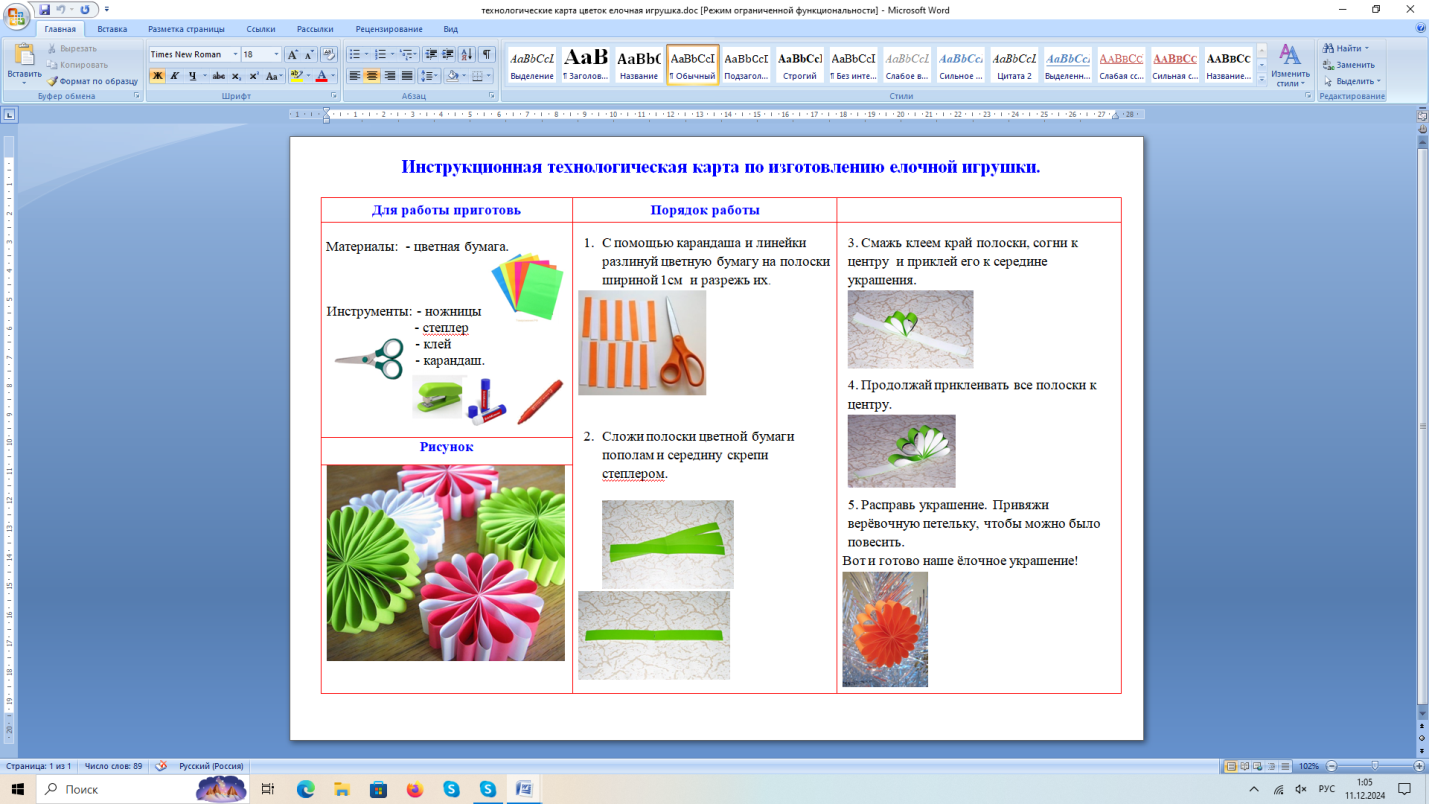This screenshot has width=1429, height=804.
Task: Click the Grow Font icon
Action: point(292,54)
